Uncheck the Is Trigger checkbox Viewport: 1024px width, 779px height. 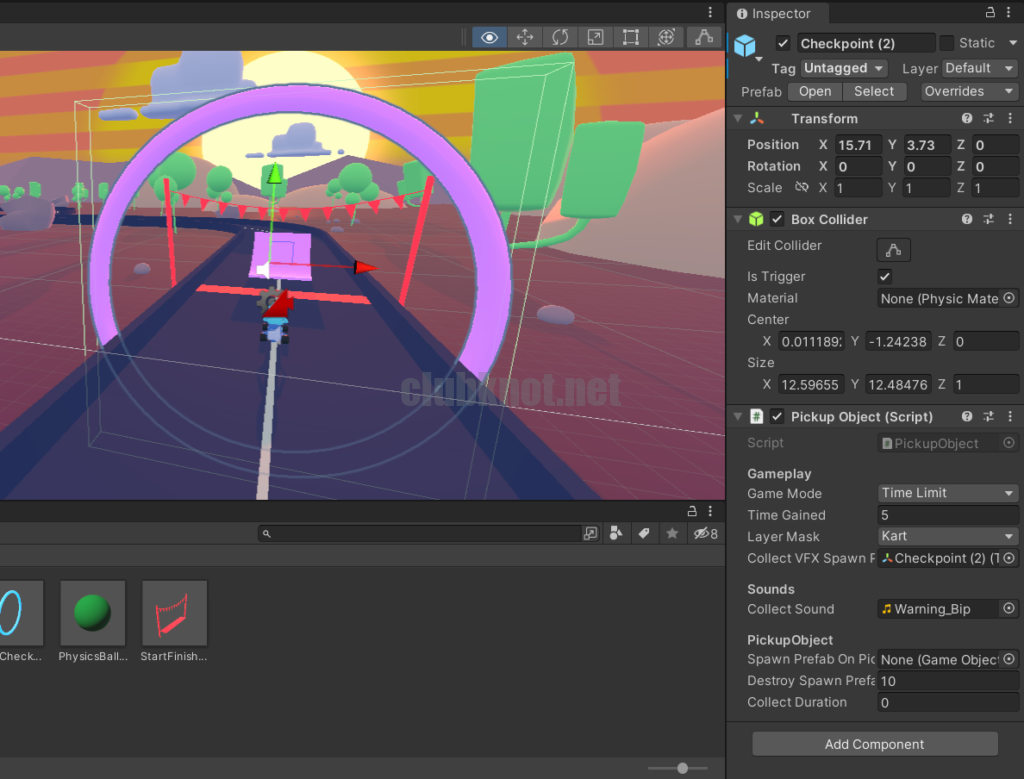(x=884, y=277)
